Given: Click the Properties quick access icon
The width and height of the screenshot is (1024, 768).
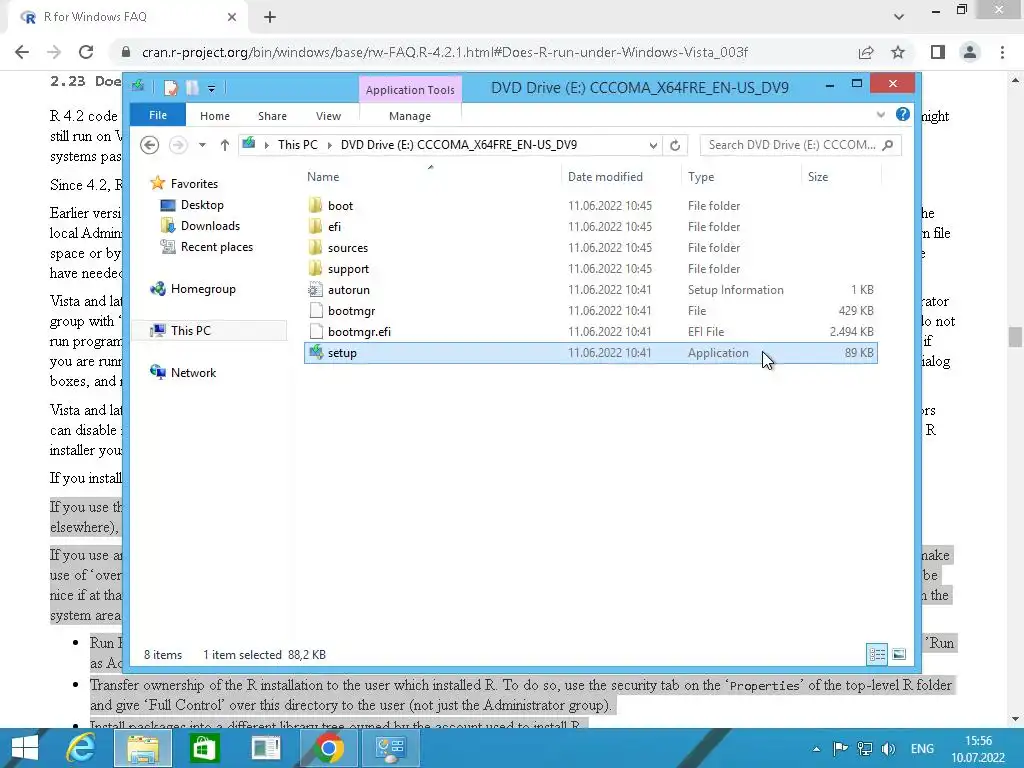Looking at the screenshot, I should (170, 87).
